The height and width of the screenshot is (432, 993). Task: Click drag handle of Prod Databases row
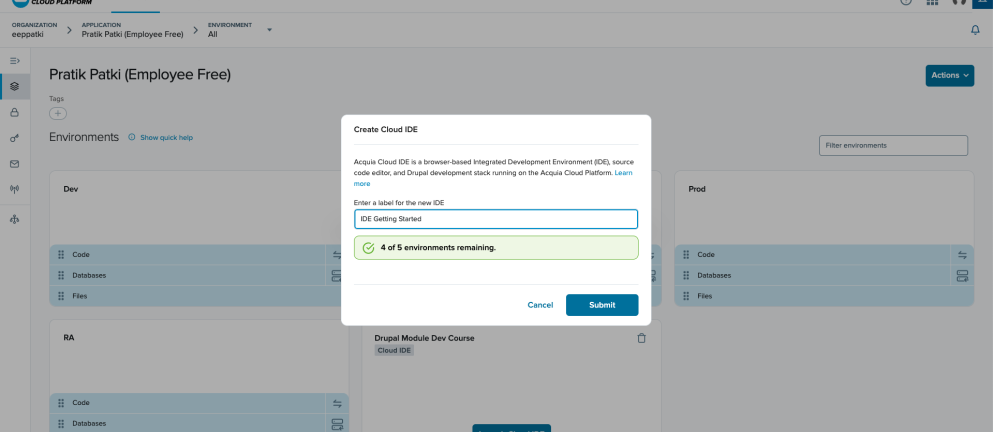pyautogui.click(x=686, y=276)
